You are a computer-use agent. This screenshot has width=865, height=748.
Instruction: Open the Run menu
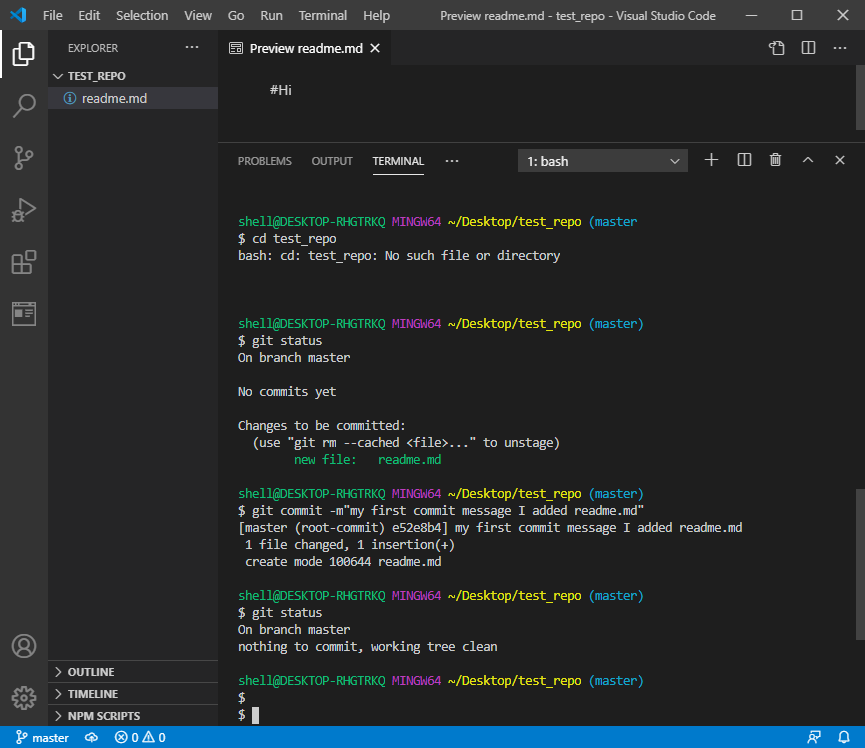[x=271, y=15]
